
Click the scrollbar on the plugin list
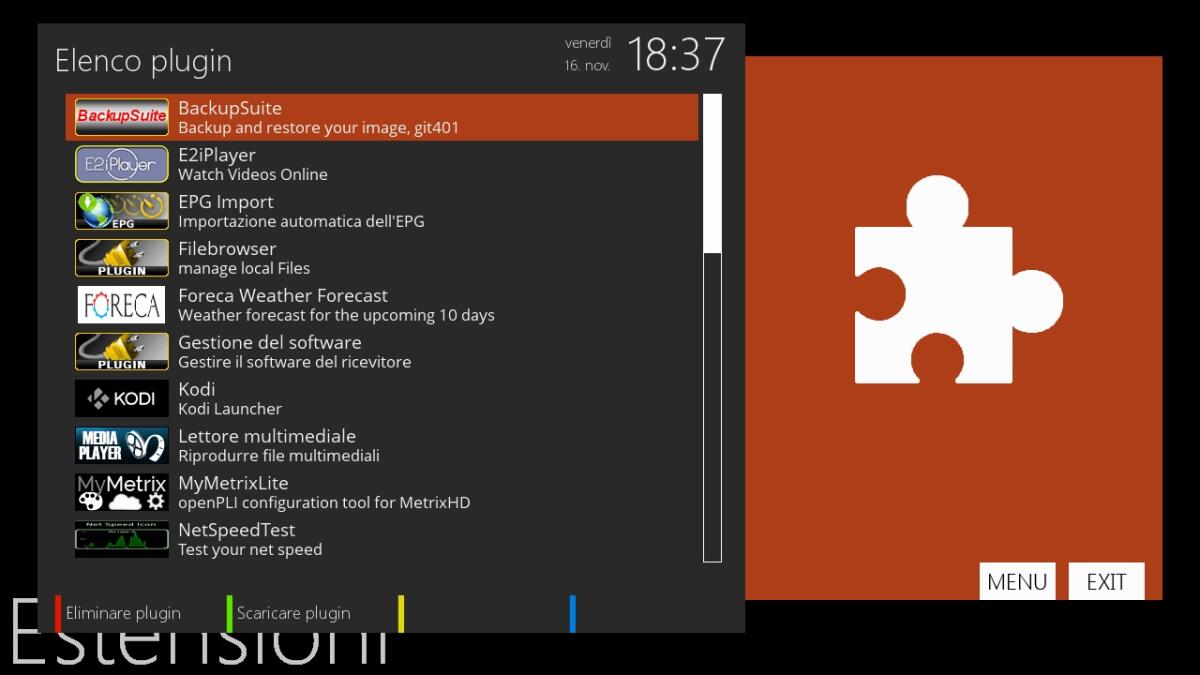tap(713, 330)
